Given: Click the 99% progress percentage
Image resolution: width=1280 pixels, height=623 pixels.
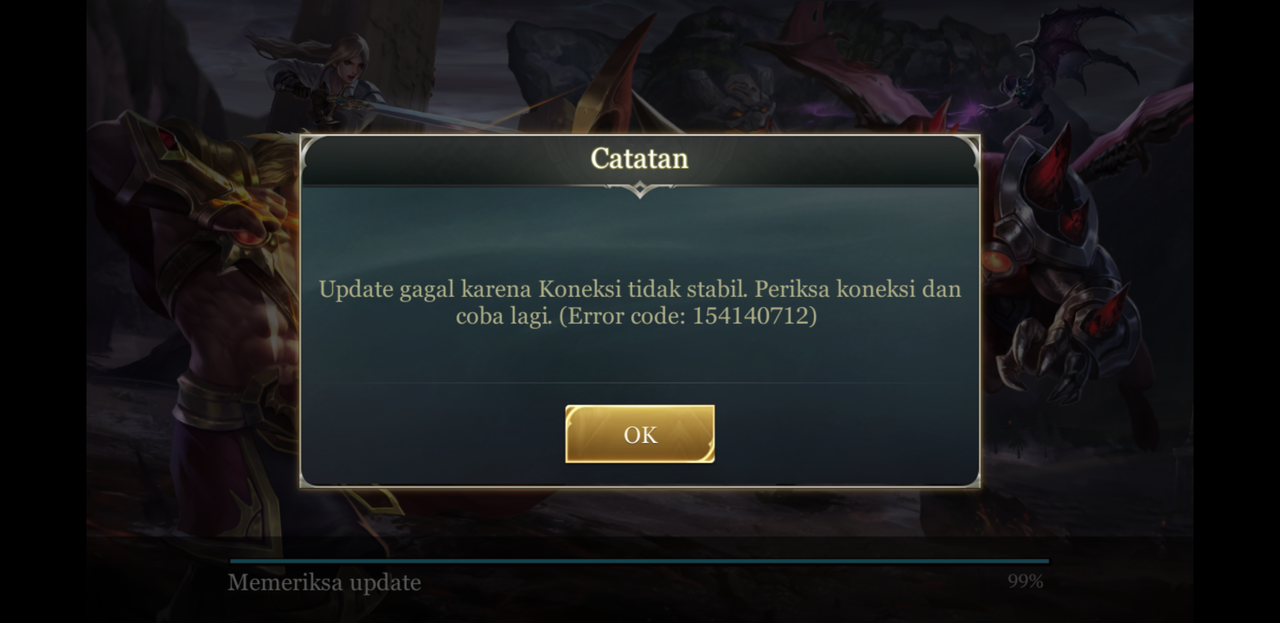Looking at the screenshot, I should [1025, 581].
